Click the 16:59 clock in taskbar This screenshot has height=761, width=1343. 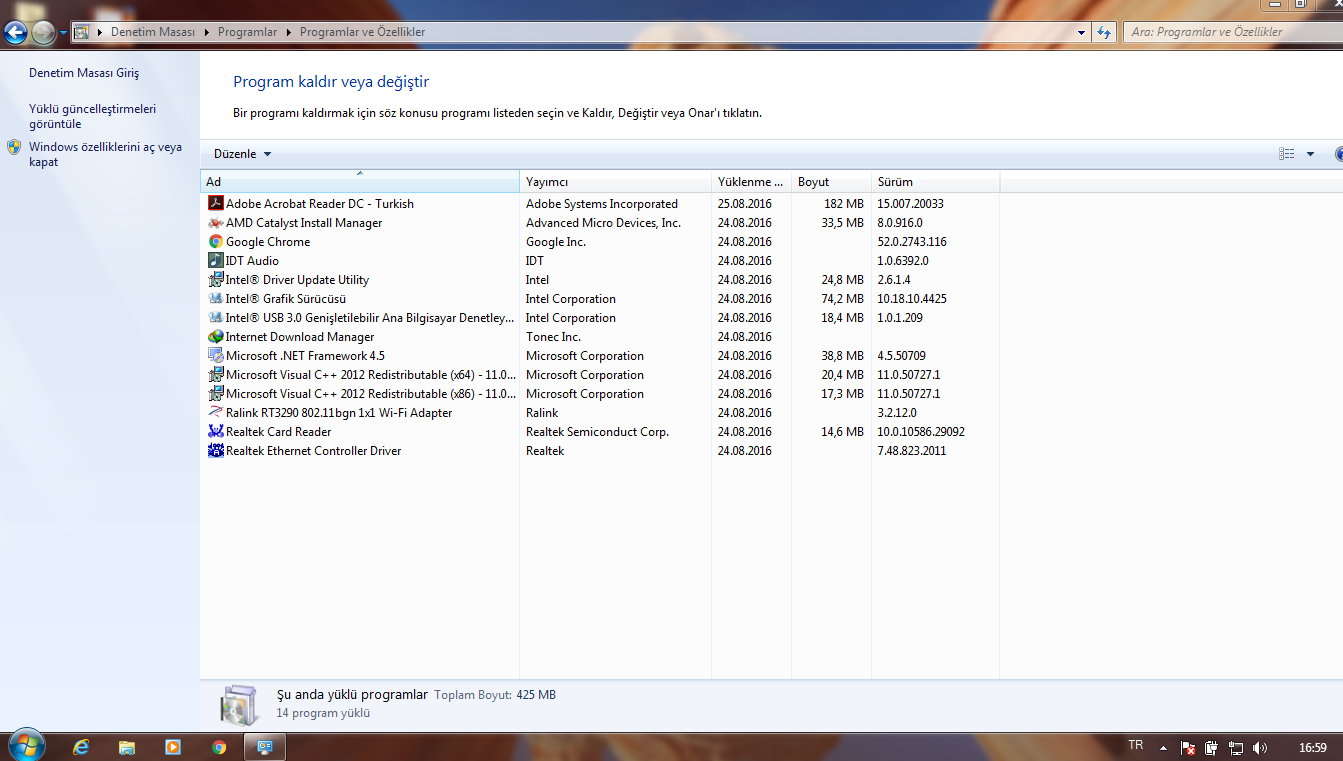pos(1312,747)
